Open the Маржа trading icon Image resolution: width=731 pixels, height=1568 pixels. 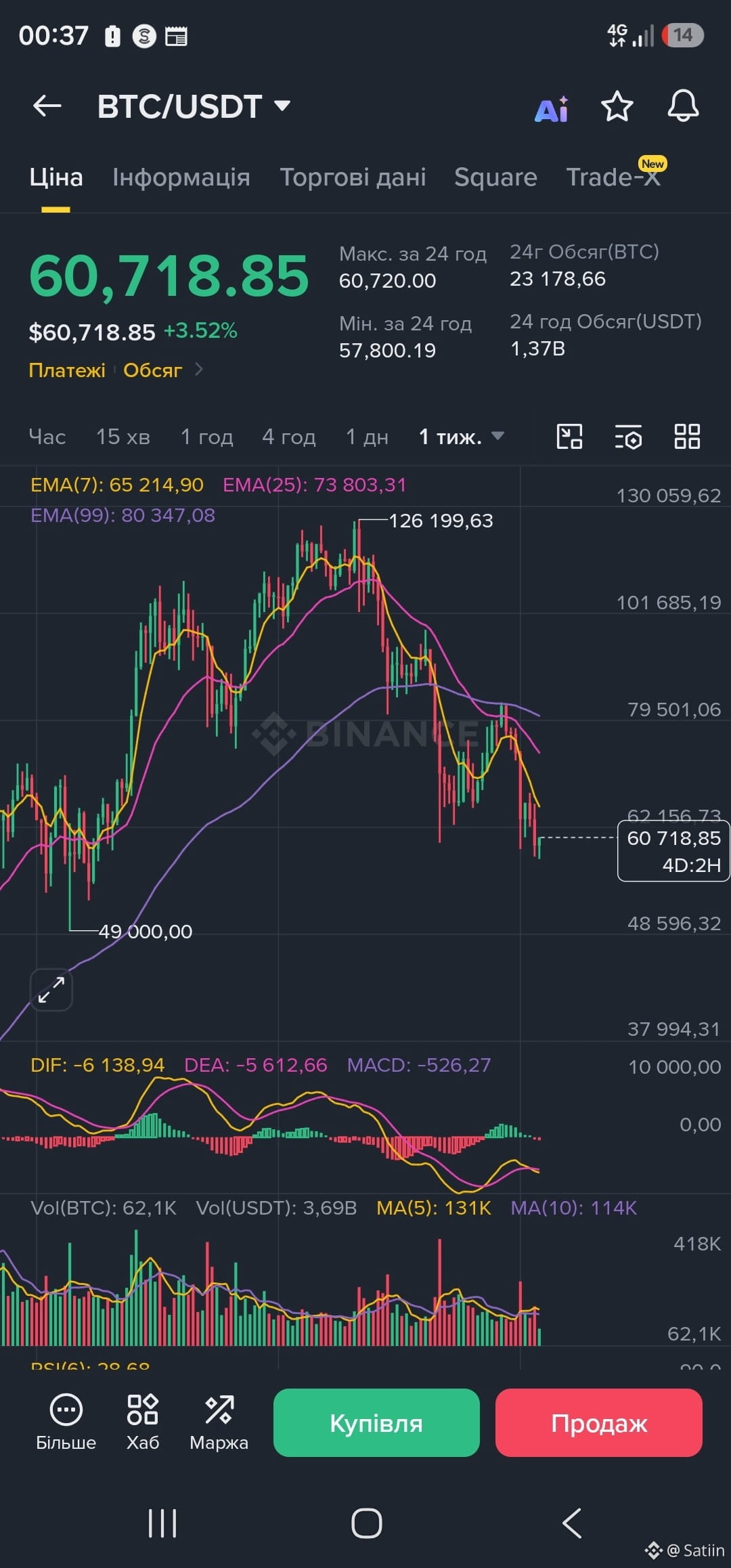pyautogui.click(x=219, y=1422)
